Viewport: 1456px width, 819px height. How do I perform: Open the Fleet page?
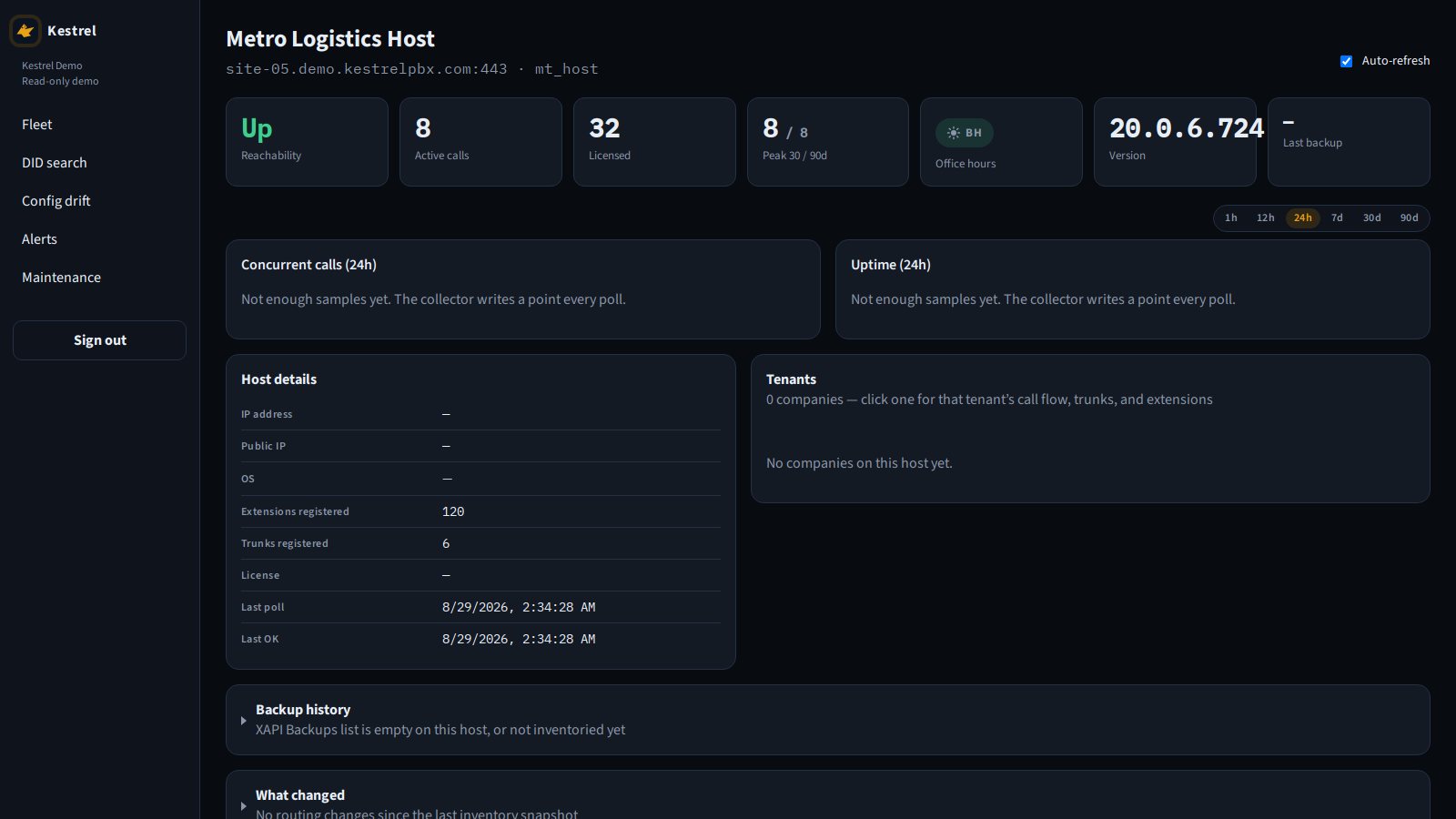[x=99, y=125]
